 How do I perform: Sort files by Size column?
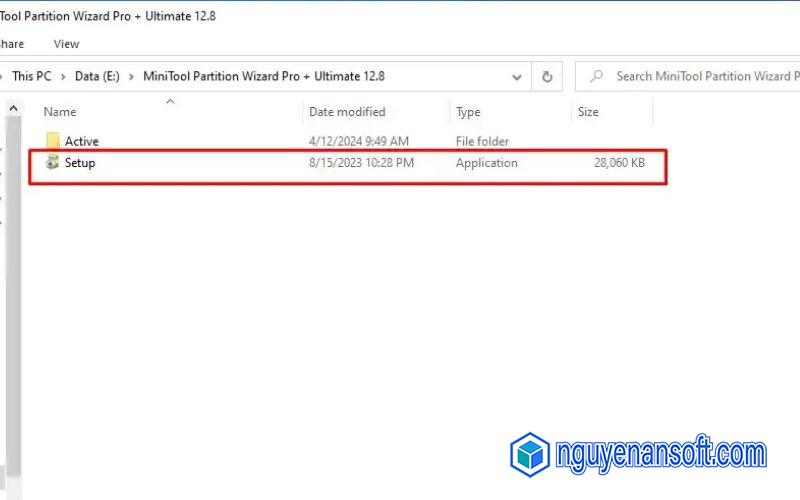coord(588,112)
